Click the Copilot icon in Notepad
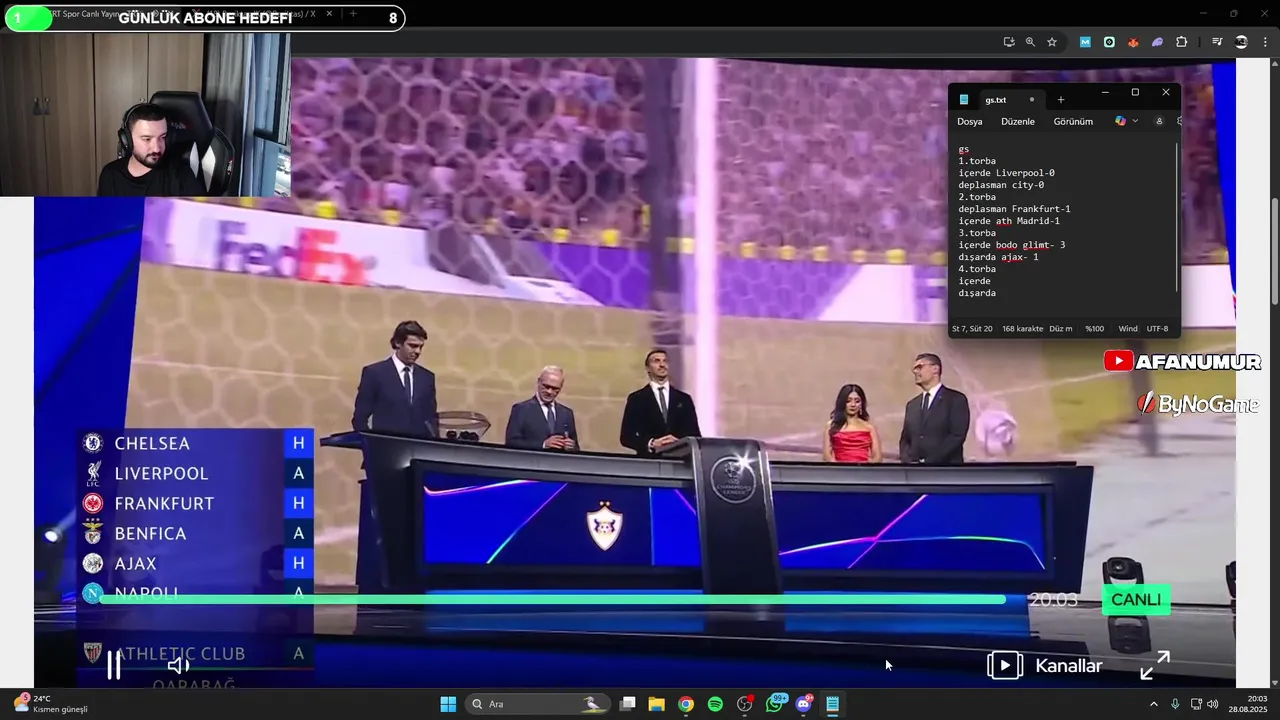Viewport: 1280px width, 720px height. point(1120,121)
